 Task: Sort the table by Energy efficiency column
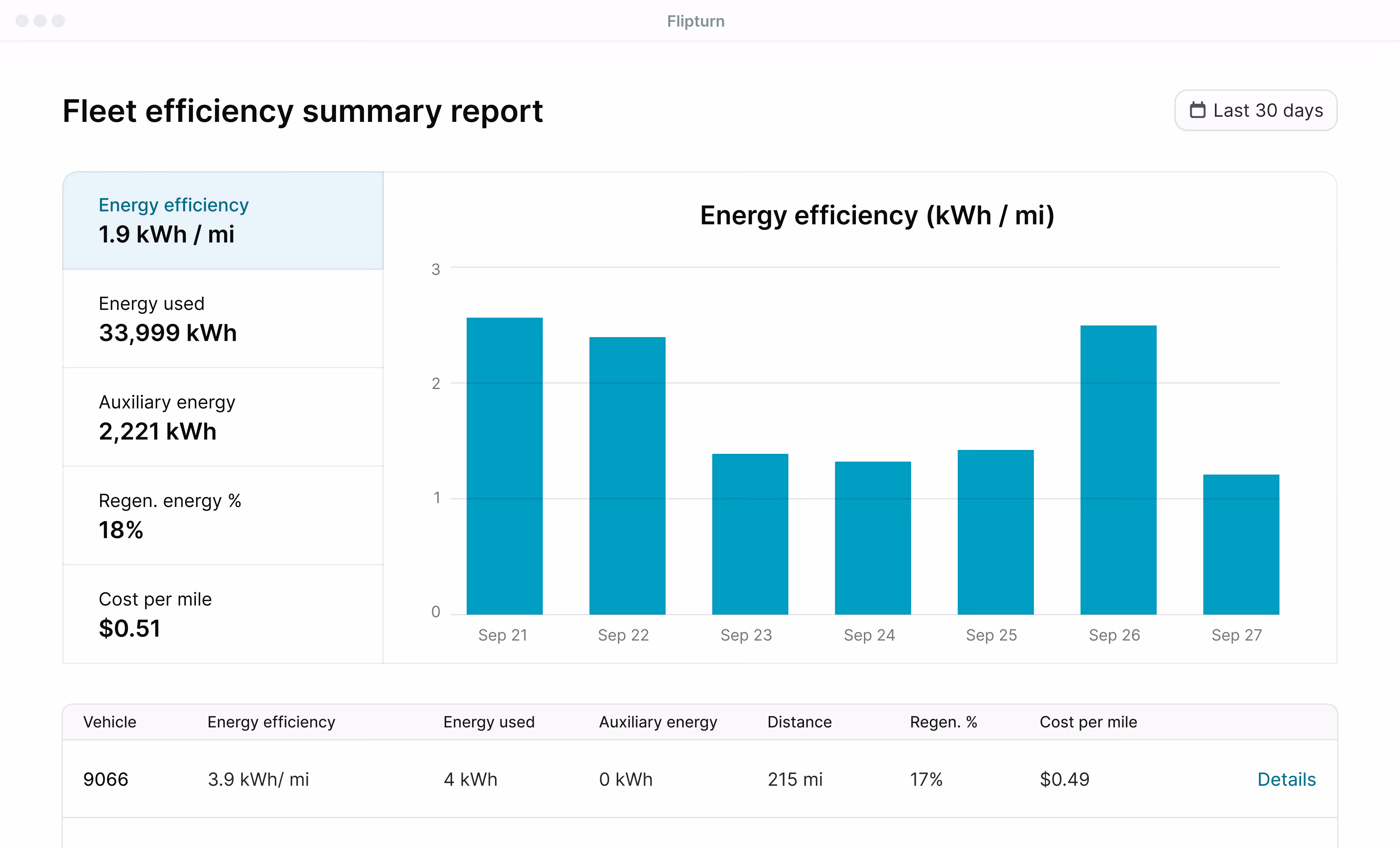point(271,722)
